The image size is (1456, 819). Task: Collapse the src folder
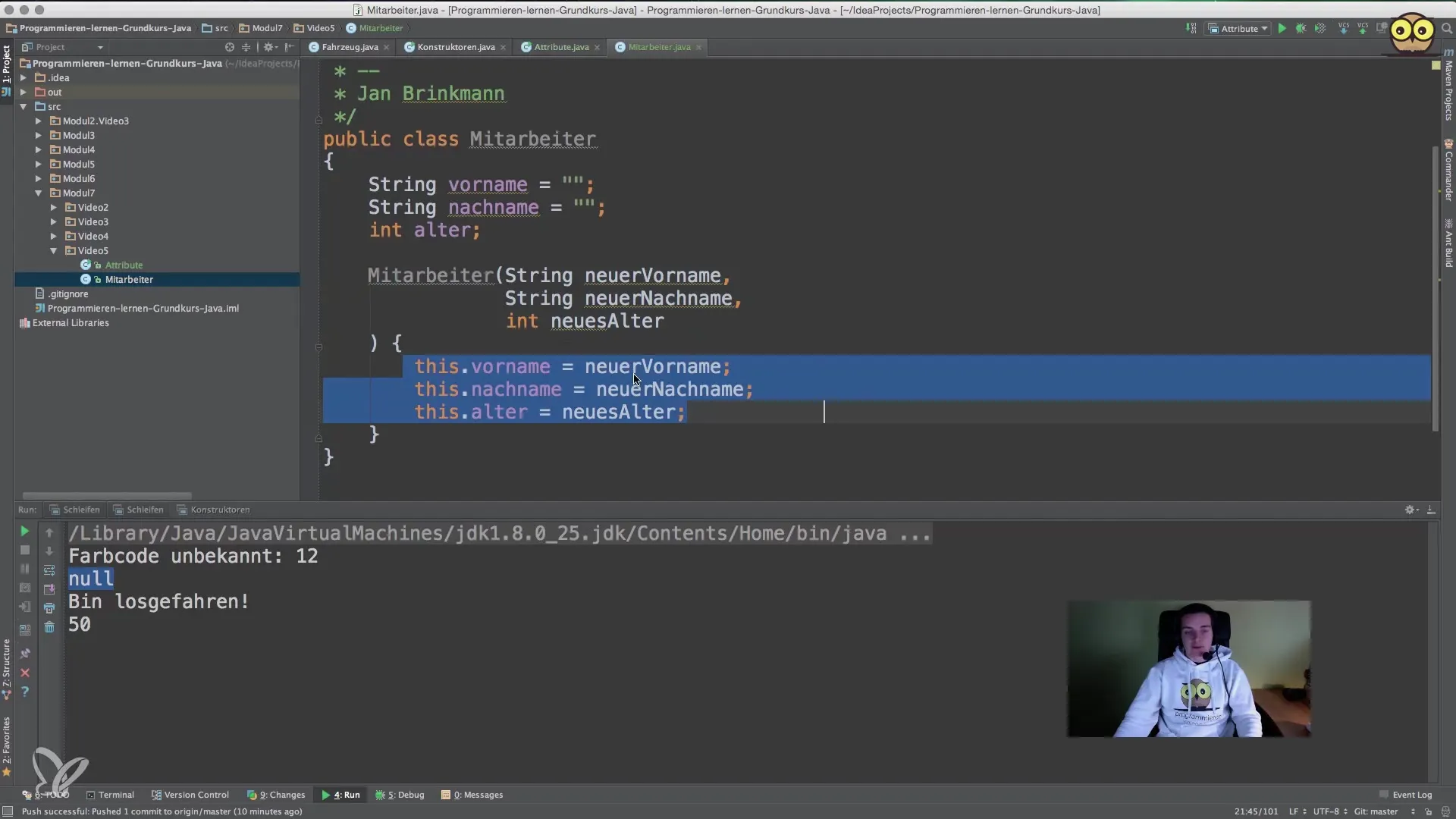(x=24, y=106)
